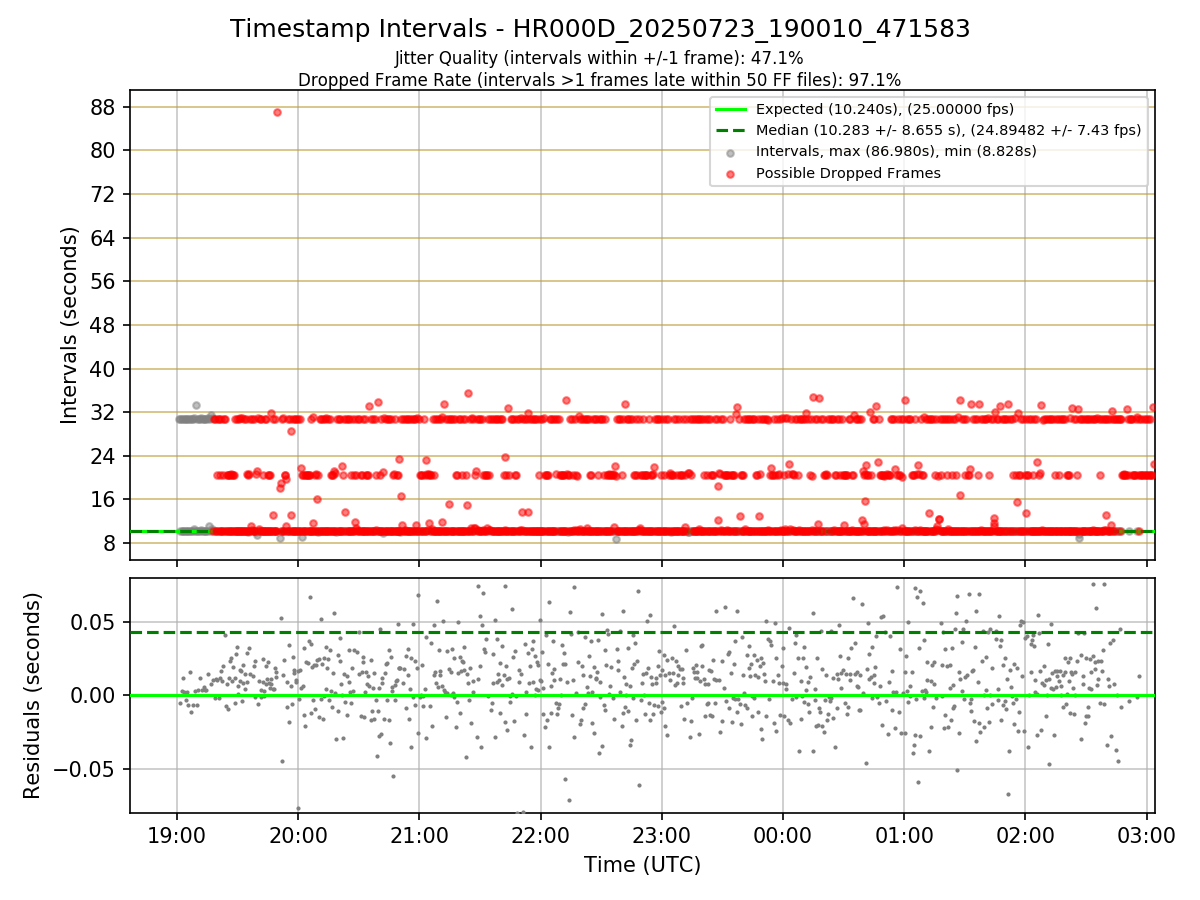Click the '32' tick on the intervals axis
The image size is (1200, 900).
103,412
